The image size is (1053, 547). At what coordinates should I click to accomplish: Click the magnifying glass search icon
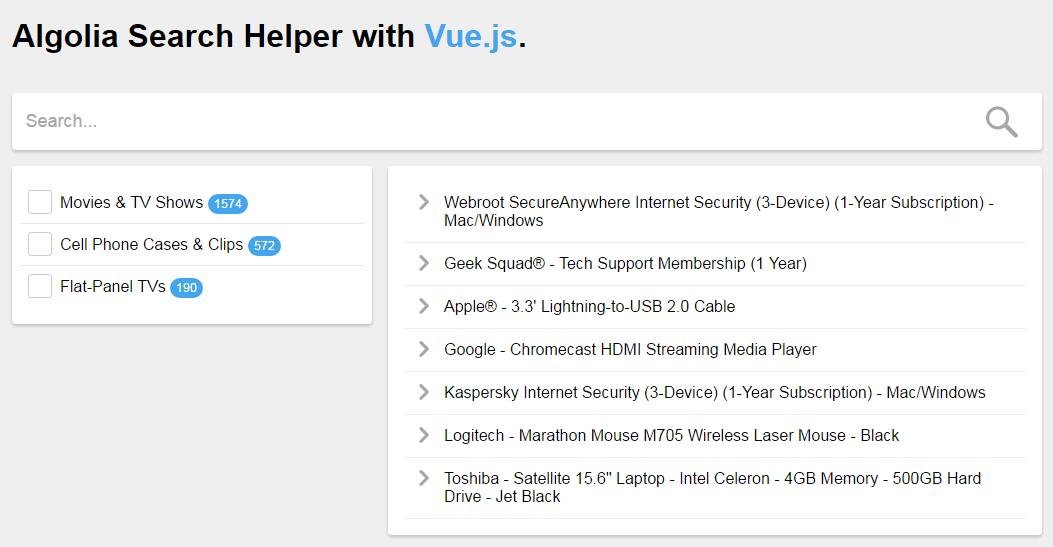[x=1001, y=122]
